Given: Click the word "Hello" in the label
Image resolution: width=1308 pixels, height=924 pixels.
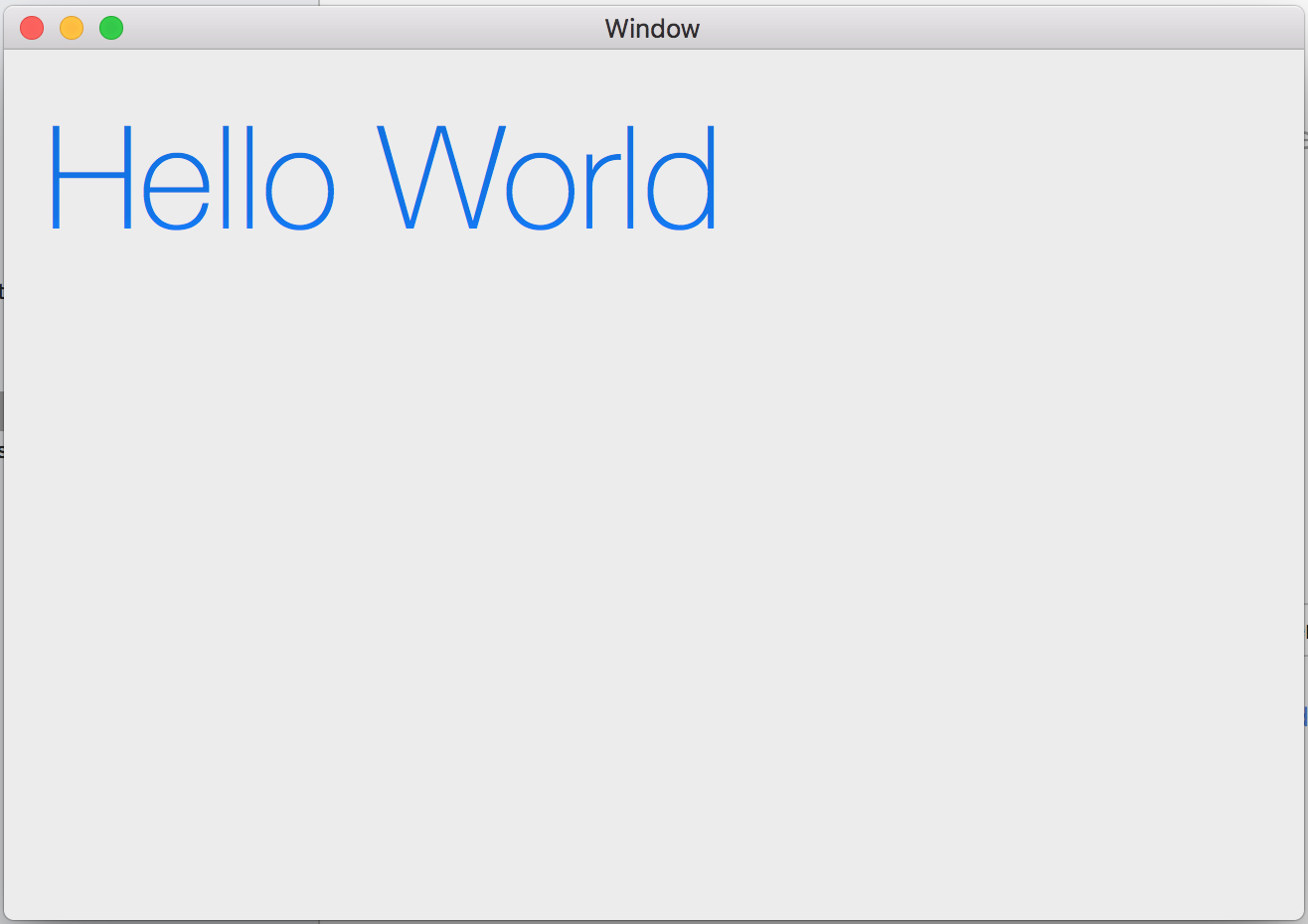Looking at the screenshot, I should 191,179.
